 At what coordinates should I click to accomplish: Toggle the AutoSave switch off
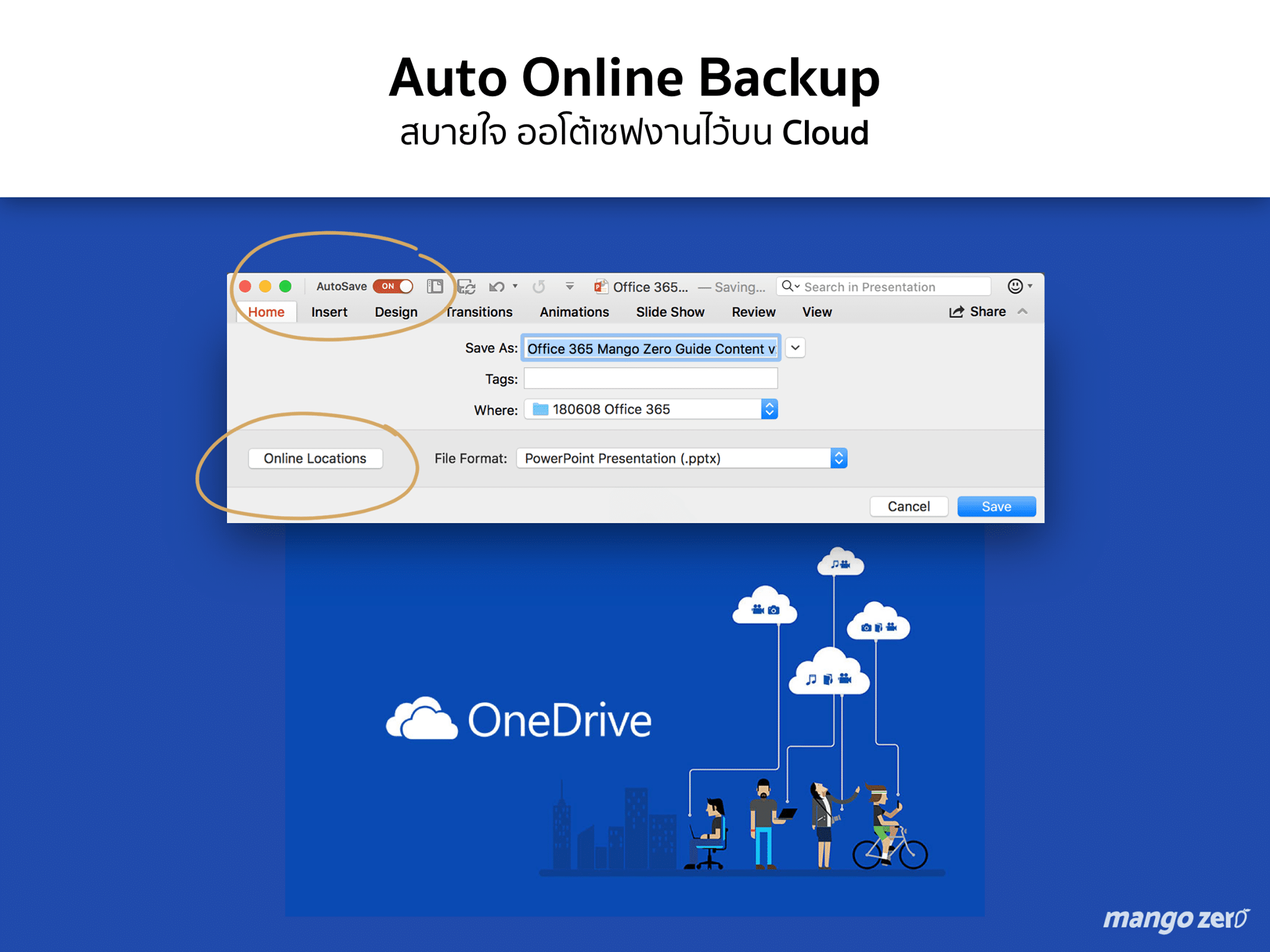coord(394,286)
